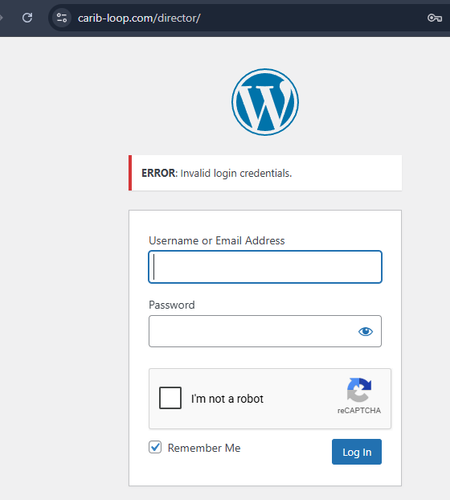Click the Password label
The image size is (450, 500).
(172, 305)
